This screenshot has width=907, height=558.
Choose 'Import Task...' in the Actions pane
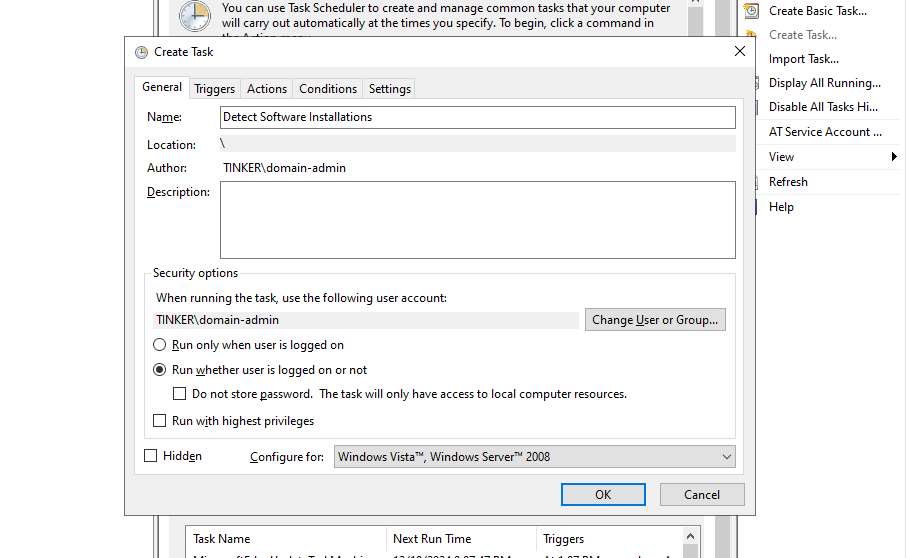coord(803,59)
